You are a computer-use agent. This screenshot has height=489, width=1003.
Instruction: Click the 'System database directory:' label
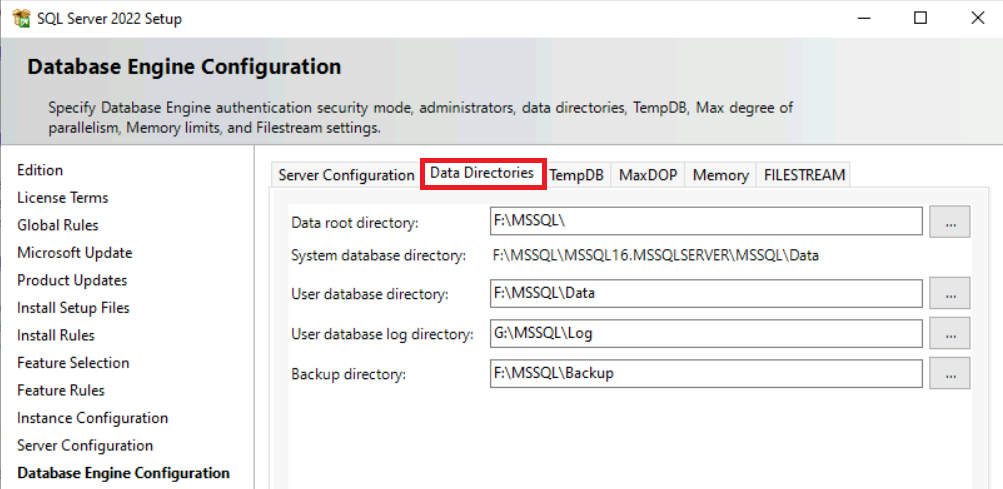378,257
